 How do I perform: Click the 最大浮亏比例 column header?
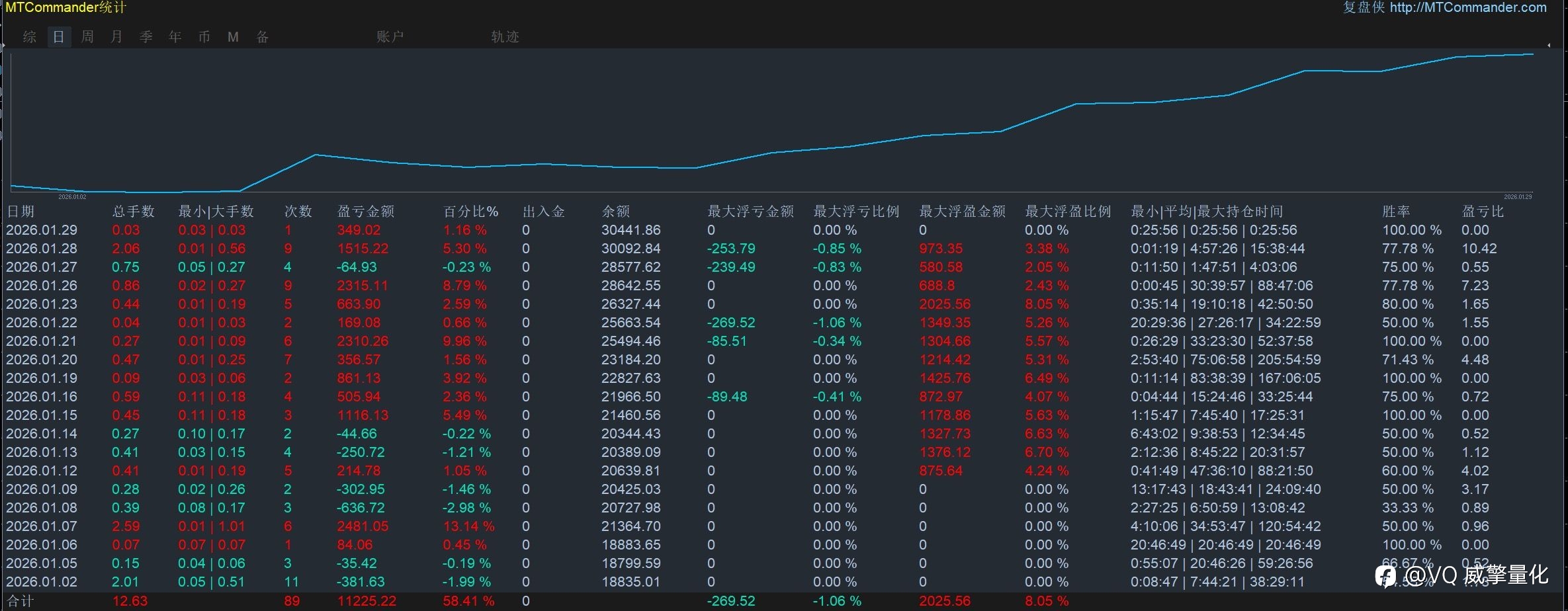tap(857, 212)
